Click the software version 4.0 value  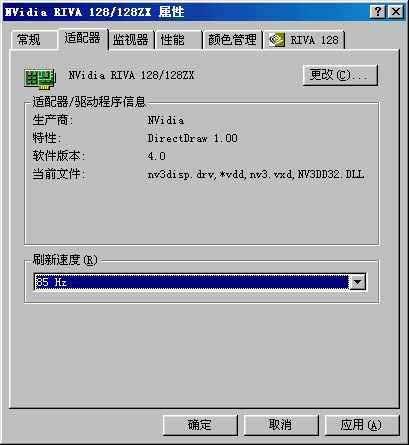coord(156,156)
